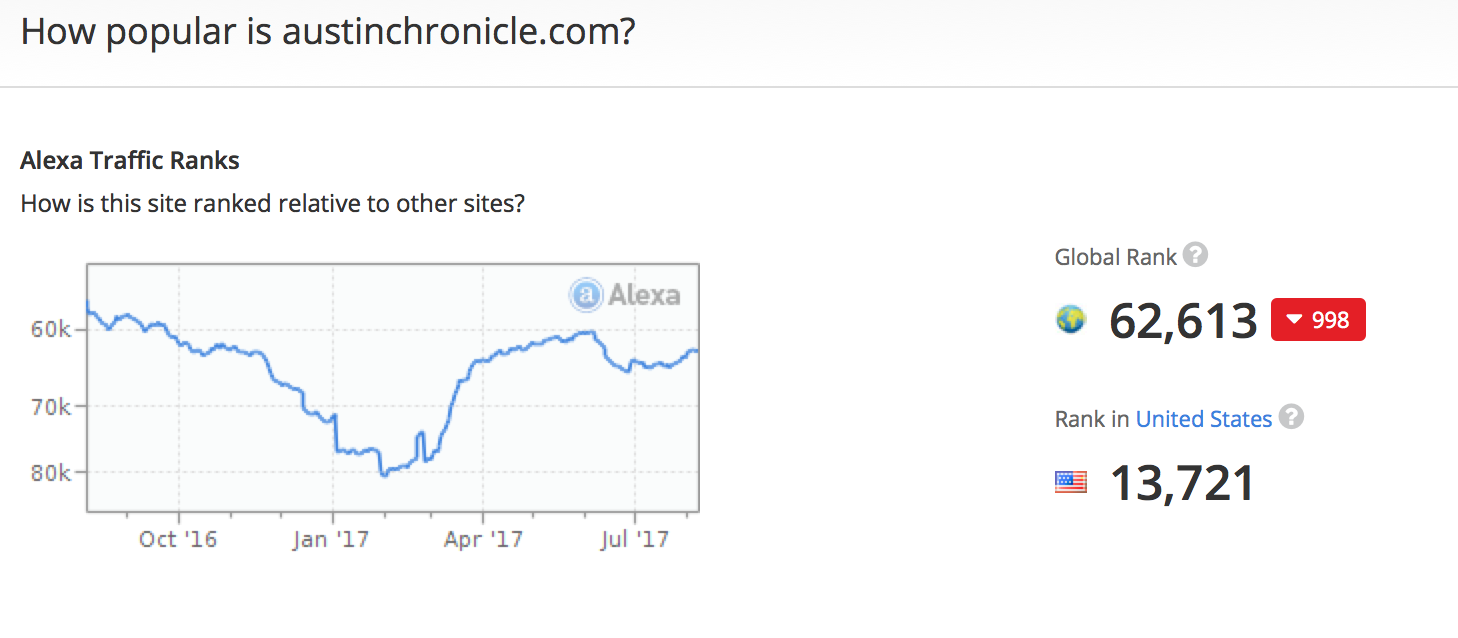Open the United States country link
Screen dimensions: 1458x638
coord(1204,419)
